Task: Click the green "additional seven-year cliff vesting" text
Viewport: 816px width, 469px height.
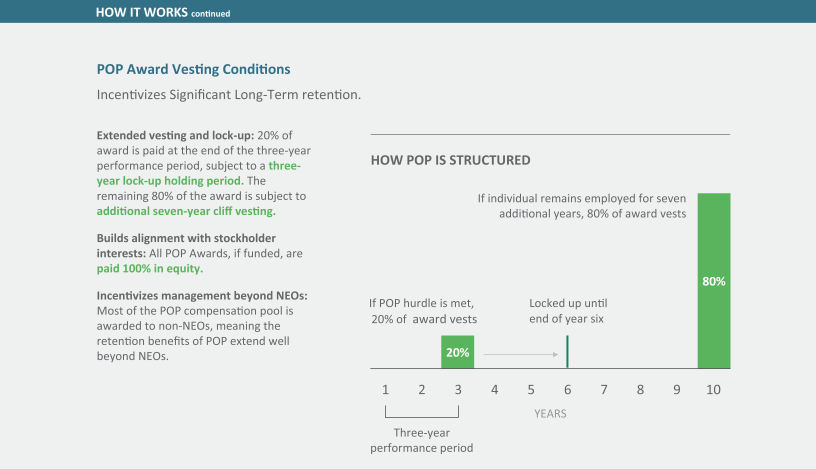Action: click(186, 211)
